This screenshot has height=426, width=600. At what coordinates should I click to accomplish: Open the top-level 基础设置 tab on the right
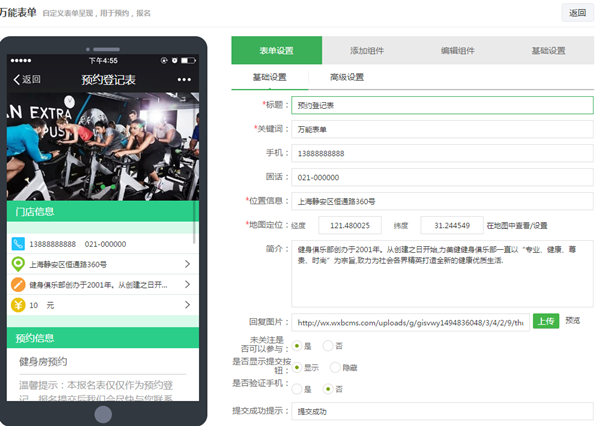549,51
